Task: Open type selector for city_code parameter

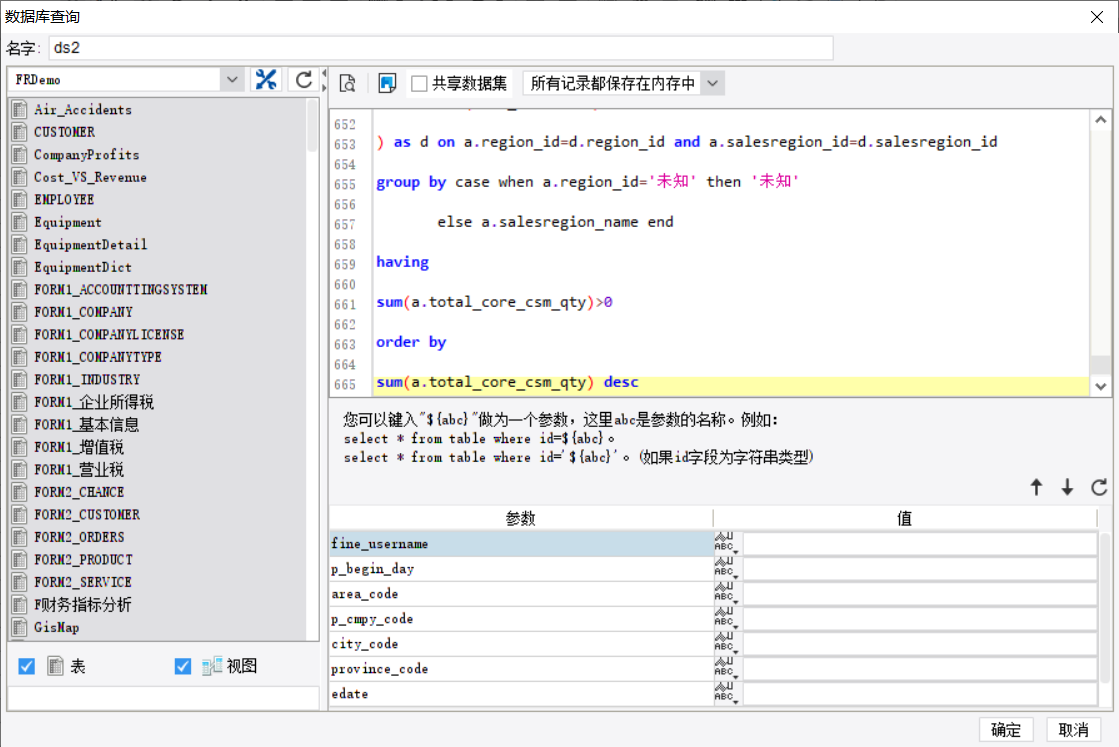Action: click(x=726, y=644)
